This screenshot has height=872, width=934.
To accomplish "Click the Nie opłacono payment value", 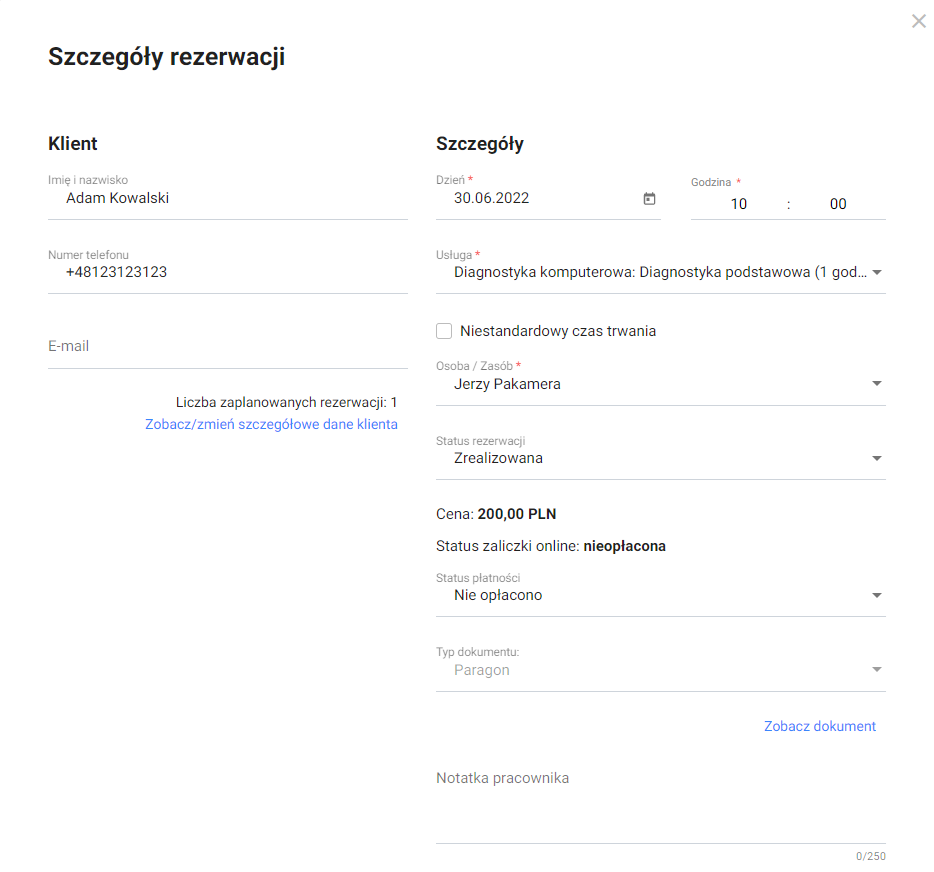I will [498, 596].
